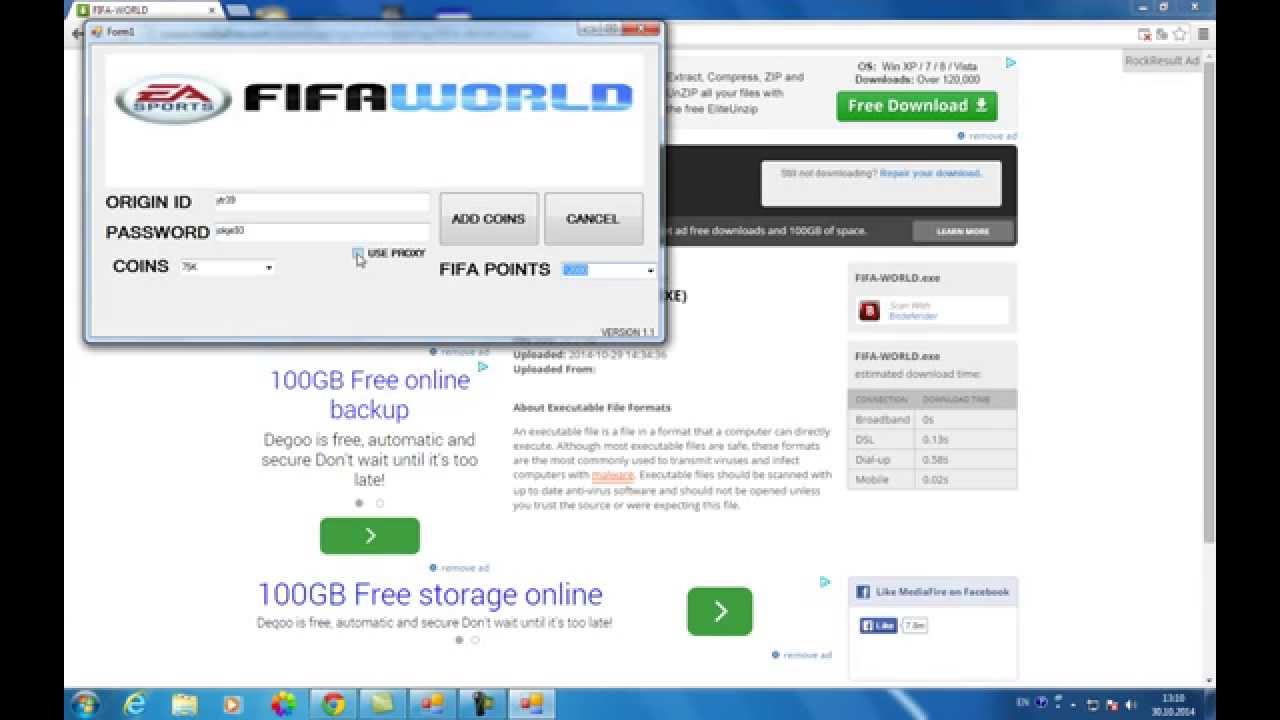The image size is (1280, 720).
Task: Launch Internet Explorer from the taskbar
Action: click(134, 704)
